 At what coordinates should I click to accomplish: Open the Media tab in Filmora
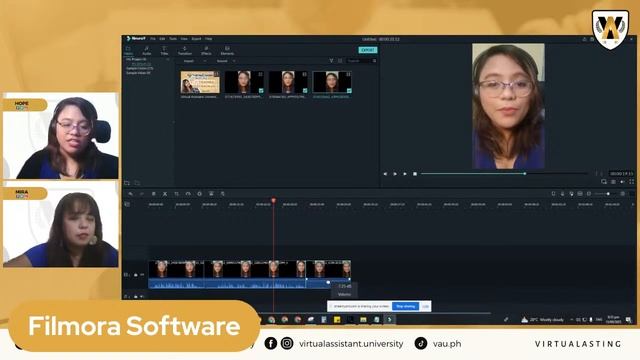[128, 51]
